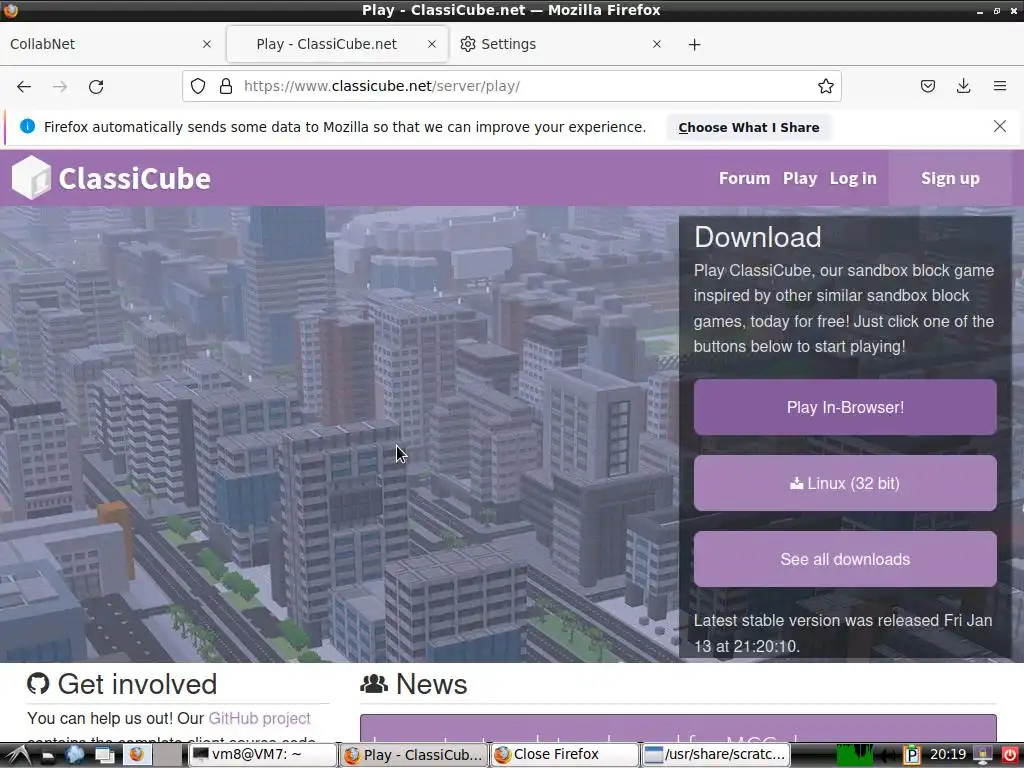1024x768 pixels.
Task: Switch to vm8@VM7 terminal in taskbar
Action: tap(263, 755)
